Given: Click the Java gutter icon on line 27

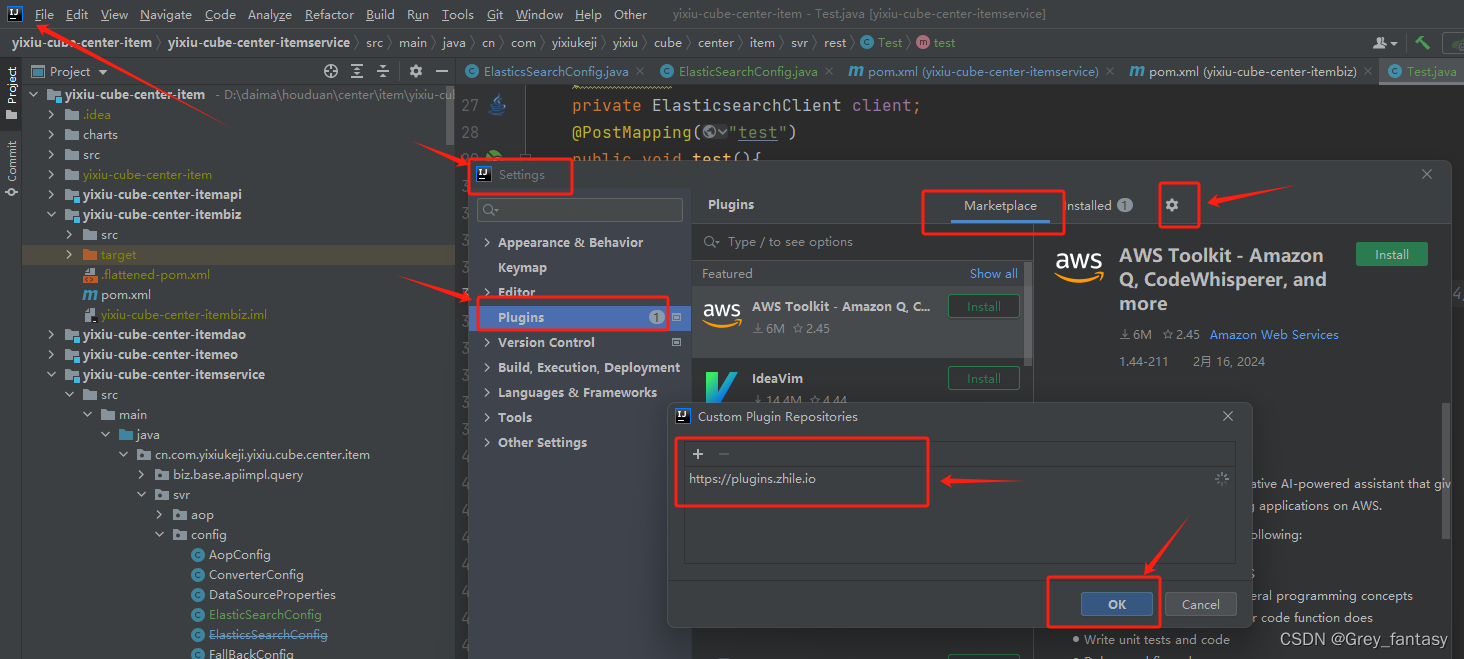Looking at the screenshot, I should pyautogui.click(x=497, y=105).
